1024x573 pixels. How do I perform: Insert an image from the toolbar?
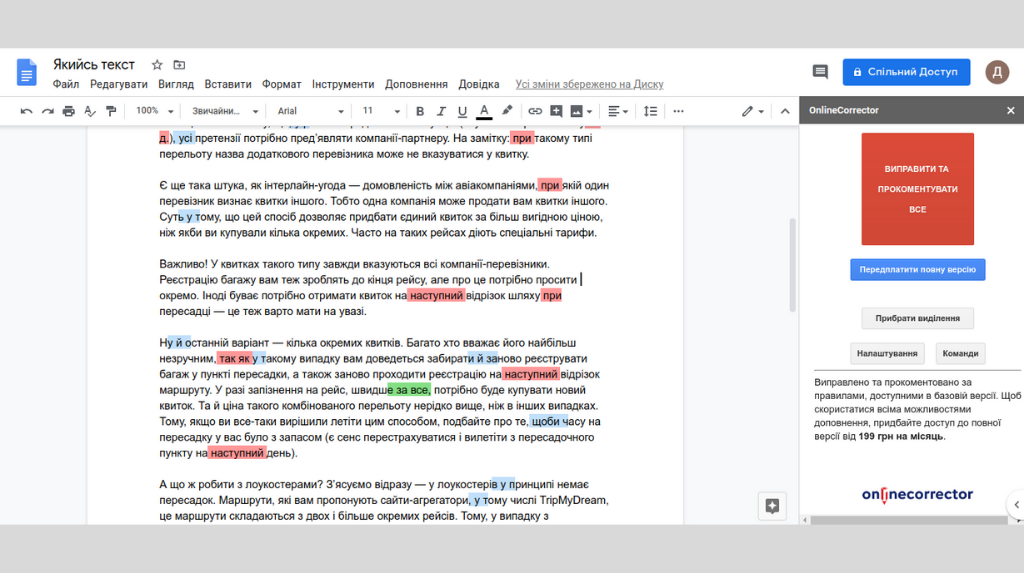576,111
